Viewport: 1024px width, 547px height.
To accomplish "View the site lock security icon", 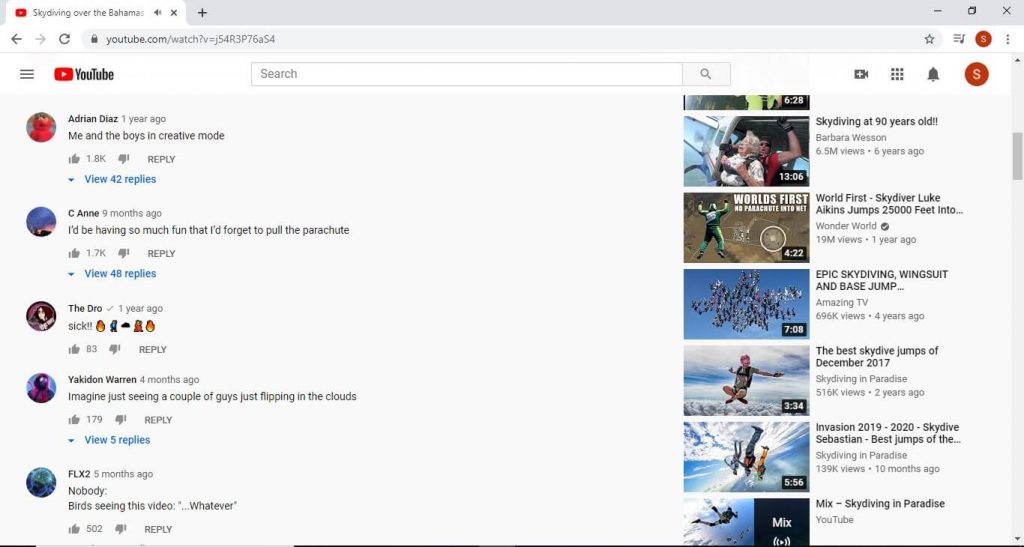I will pos(94,39).
